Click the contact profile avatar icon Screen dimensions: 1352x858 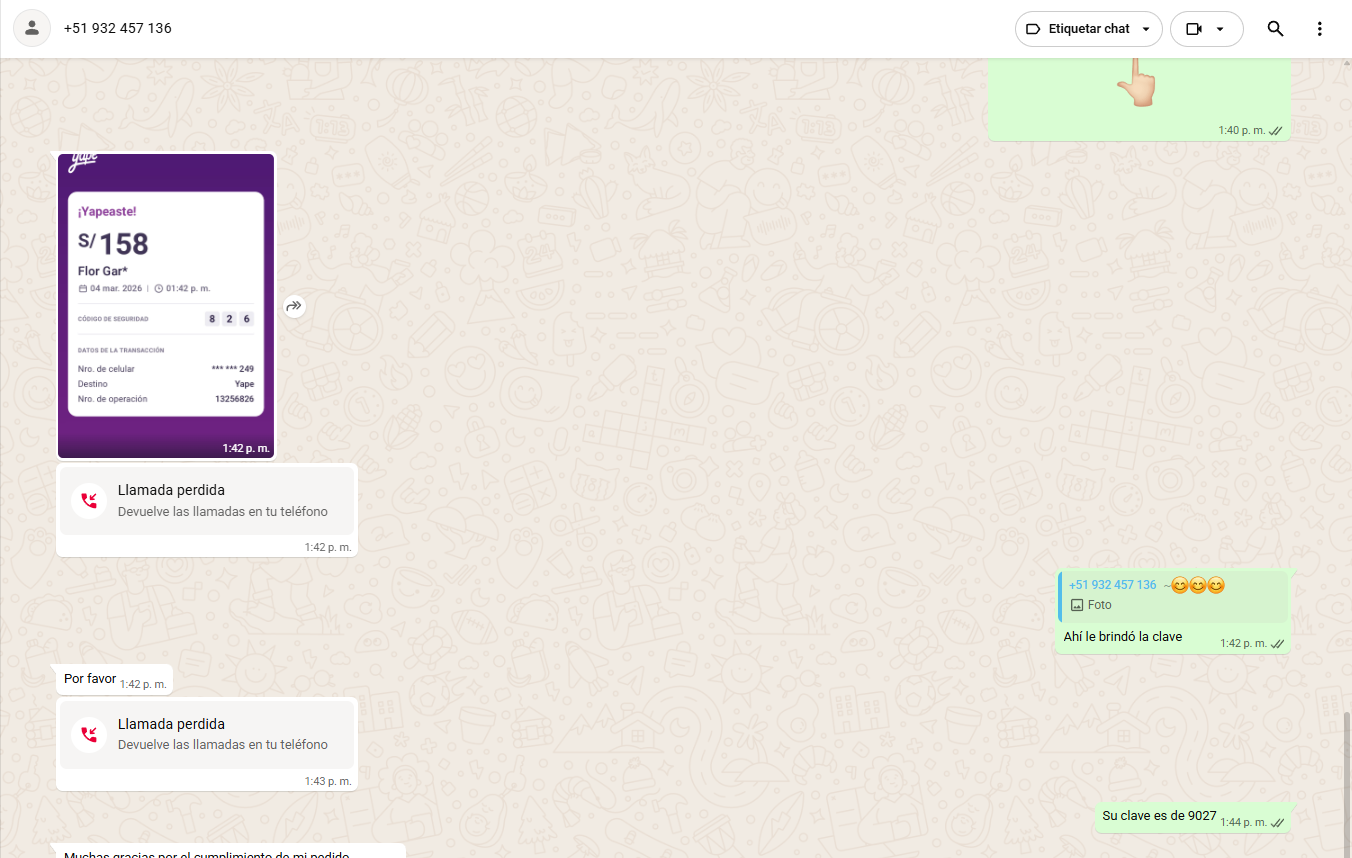[x=32, y=29]
